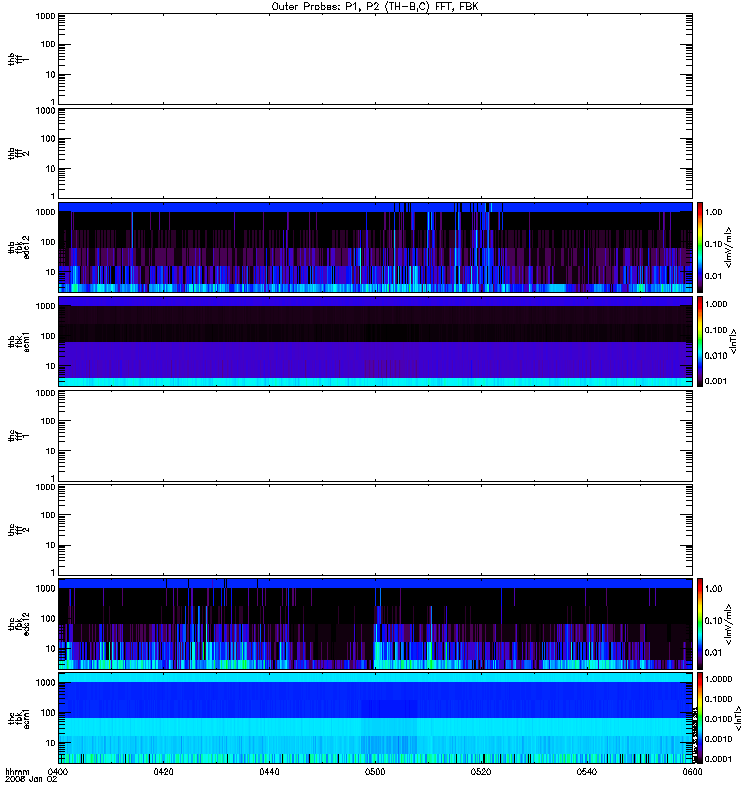Click the "100" y-axis tick of thc fff 1
Viewport: 750px width, 800px height.
pyautogui.click(x=48, y=421)
